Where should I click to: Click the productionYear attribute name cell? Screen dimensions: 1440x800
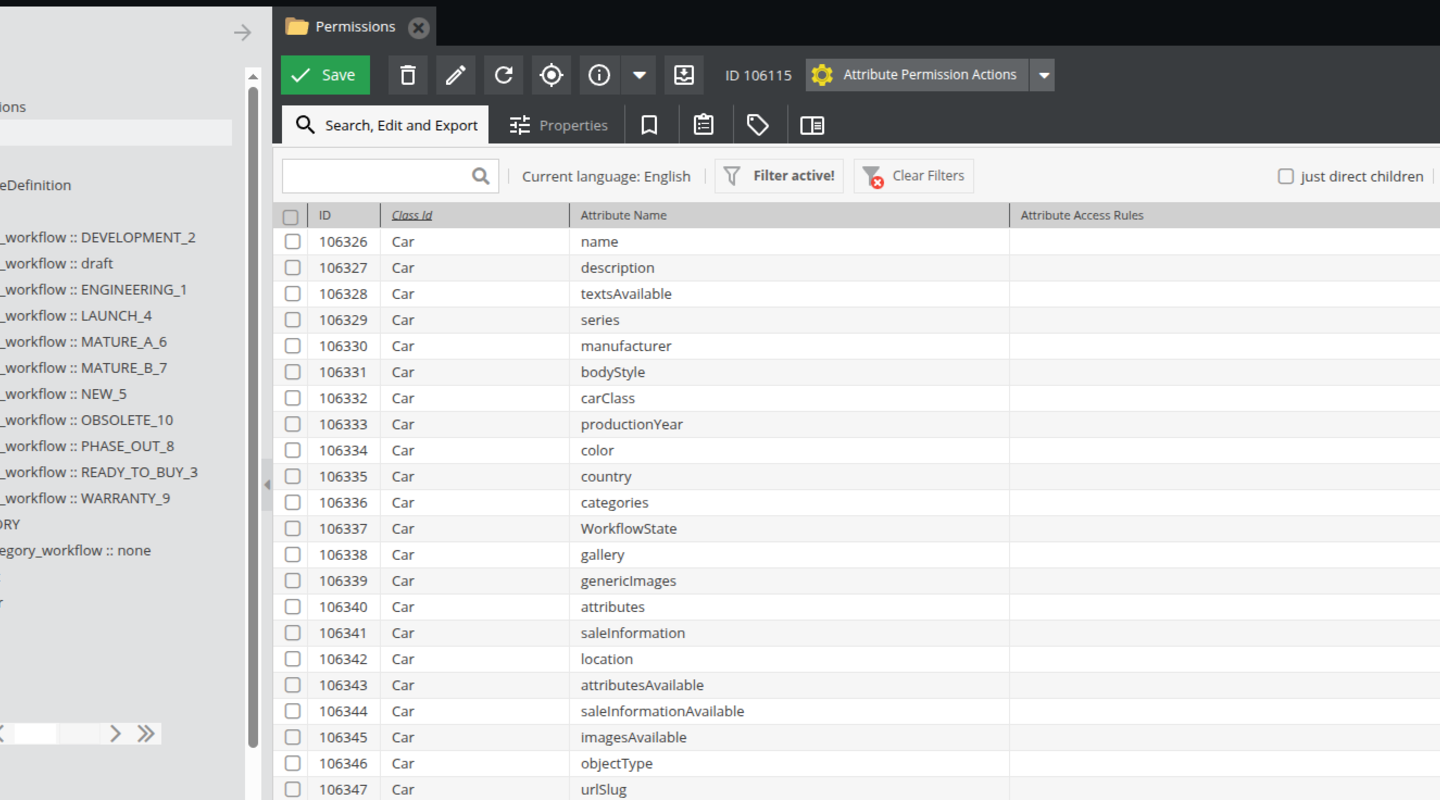[x=789, y=424]
